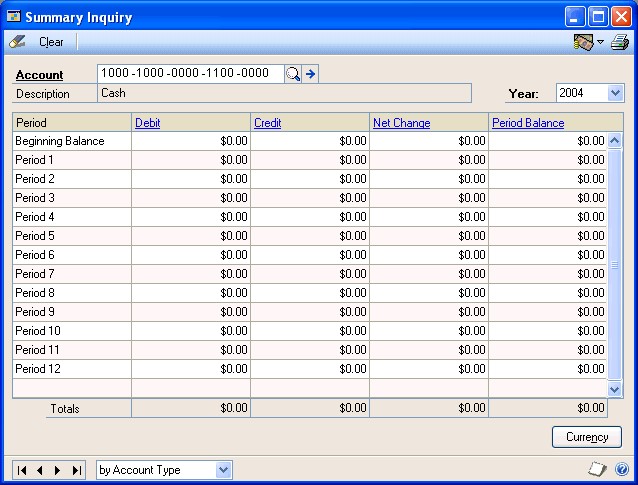
Task: Select the Period 8 row label
Action: [x=35, y=293]
